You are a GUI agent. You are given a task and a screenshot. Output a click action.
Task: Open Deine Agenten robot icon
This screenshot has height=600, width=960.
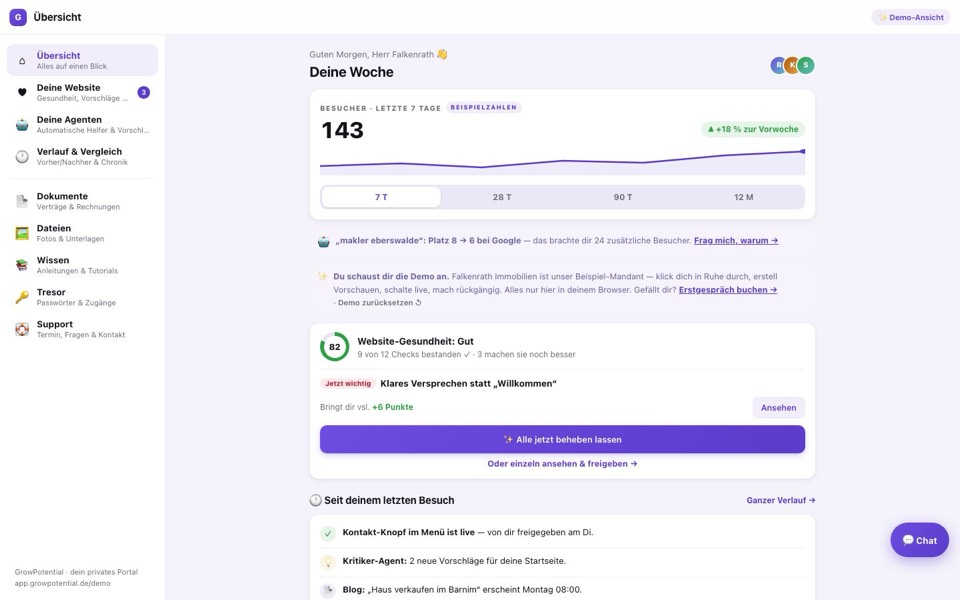click(22, 124)
